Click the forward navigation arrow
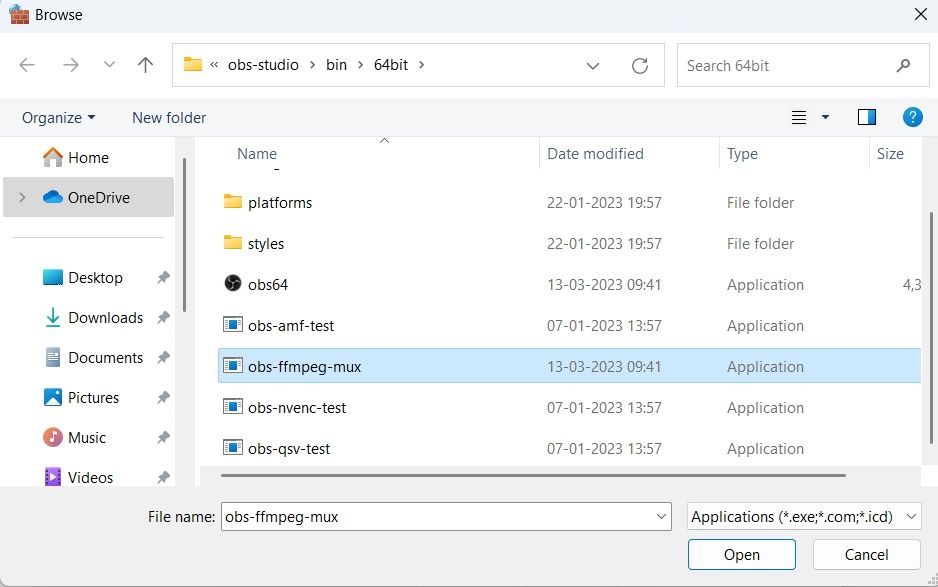The width and height of the screenshot is (938, 587). [x=71, y=64]
